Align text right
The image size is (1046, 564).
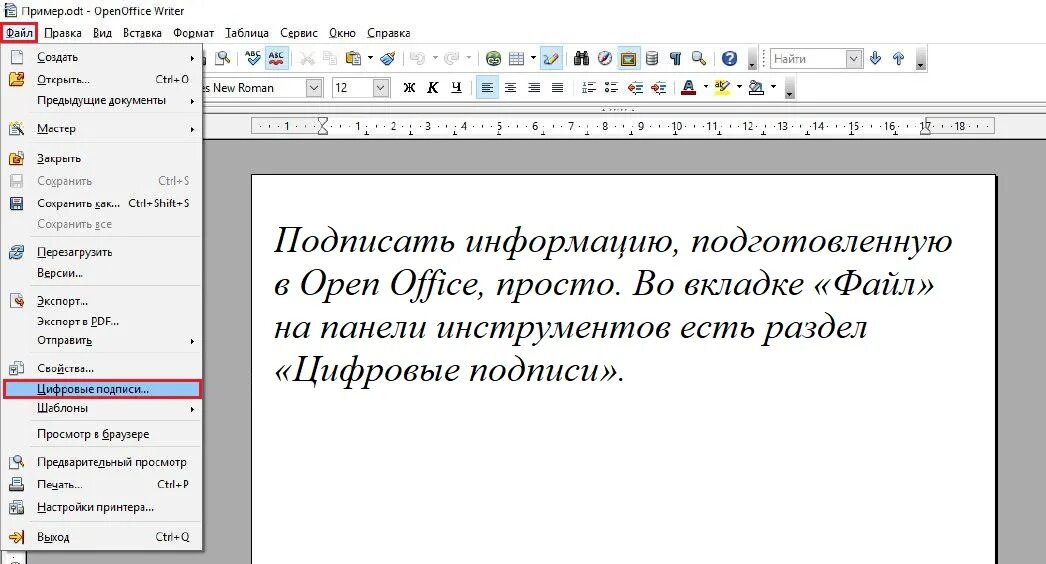[x=534, y=87]
